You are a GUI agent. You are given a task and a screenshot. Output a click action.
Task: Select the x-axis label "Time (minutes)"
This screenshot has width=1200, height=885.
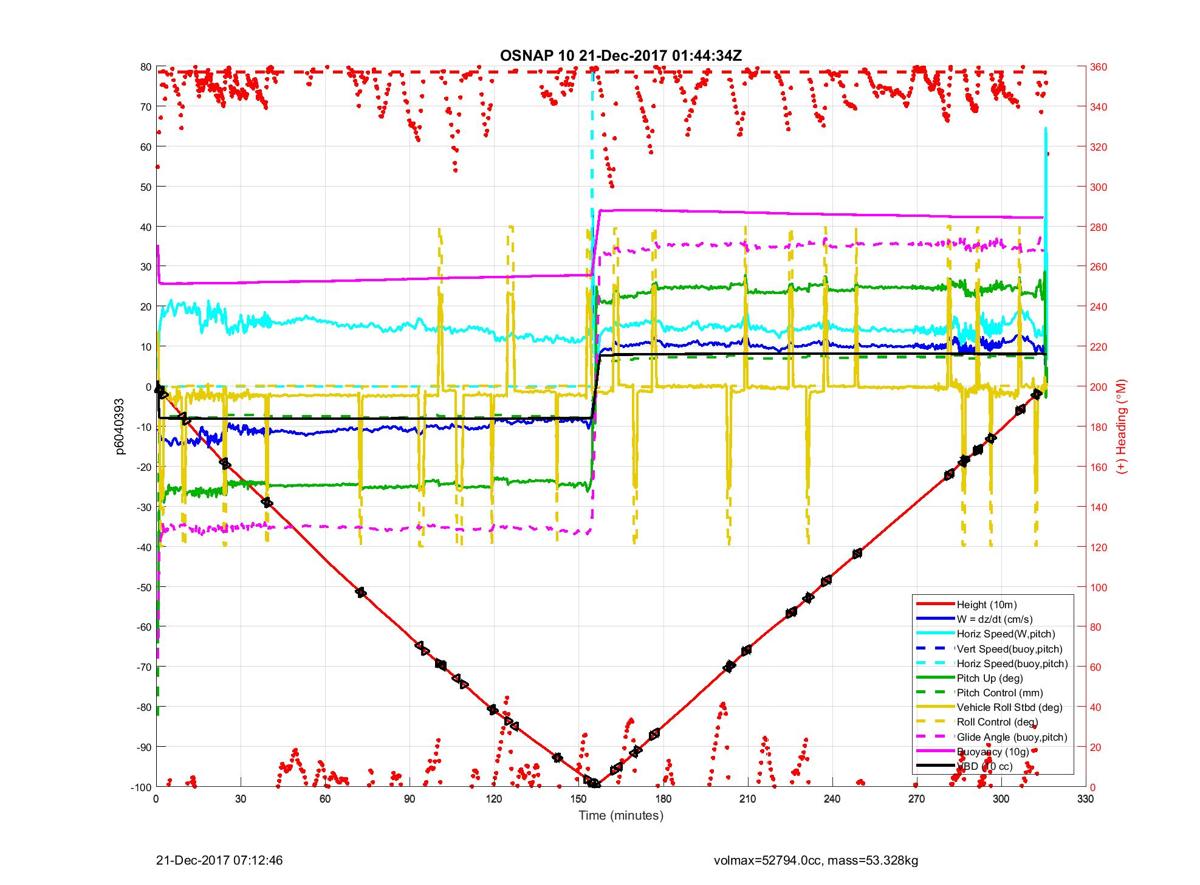point(621,816)
